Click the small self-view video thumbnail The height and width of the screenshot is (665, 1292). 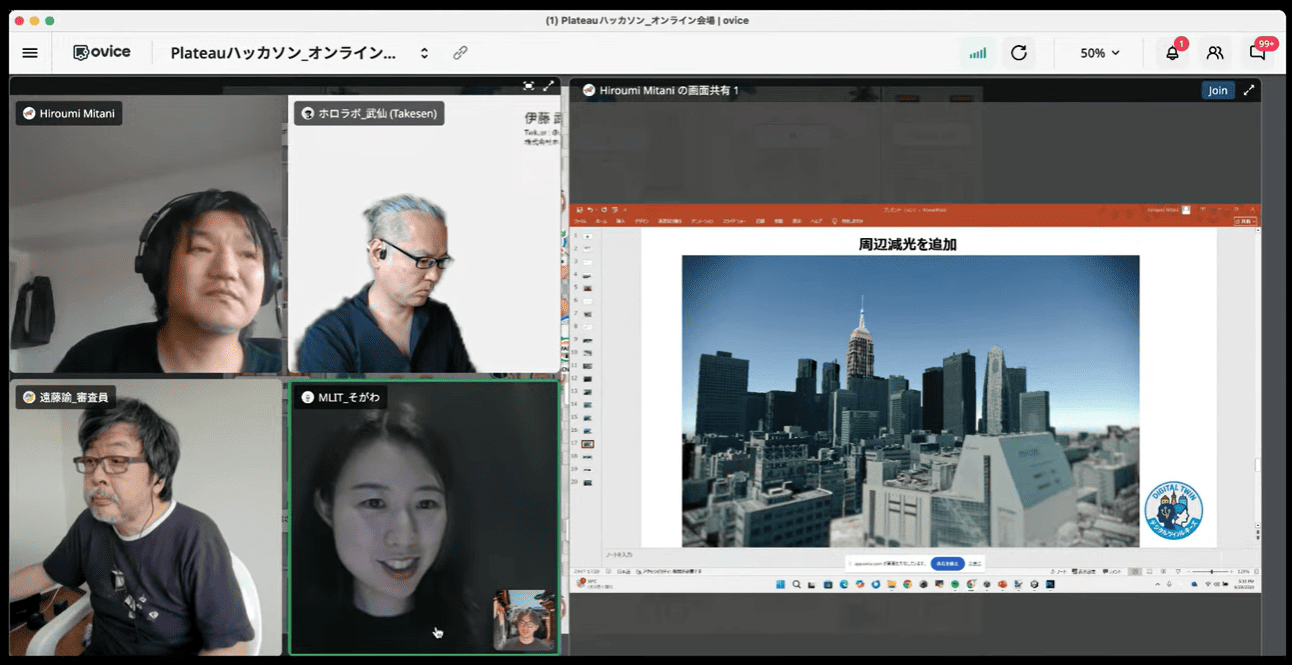click(x=524, y=620)
